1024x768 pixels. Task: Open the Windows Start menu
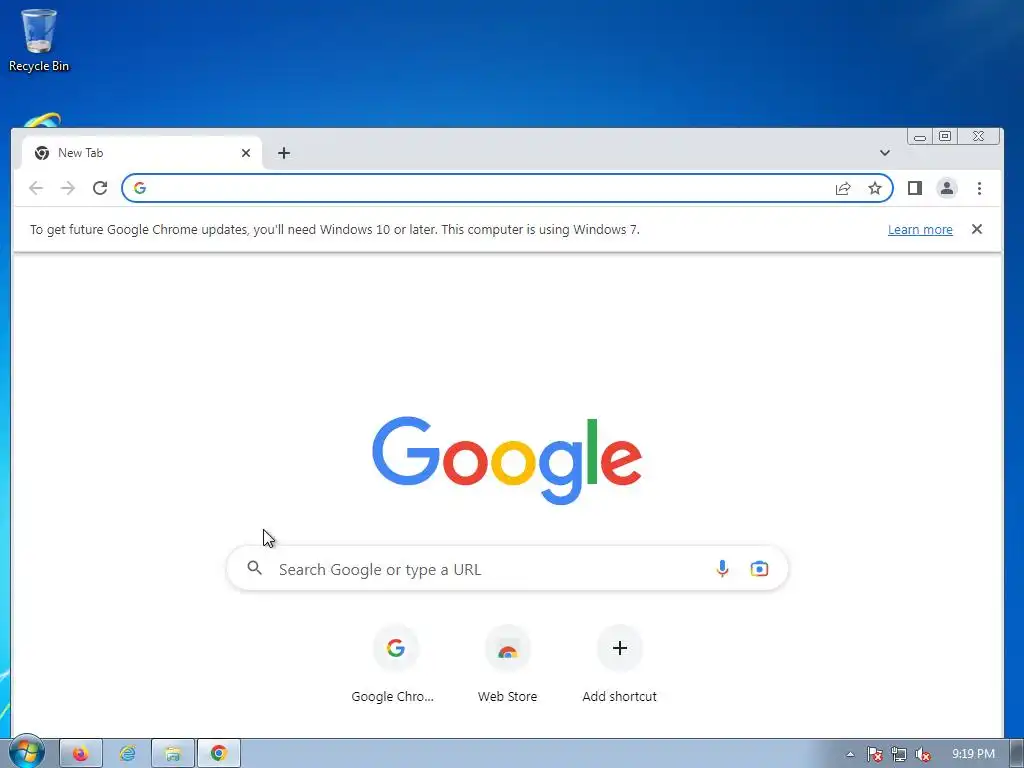click(x=27, y=752)
